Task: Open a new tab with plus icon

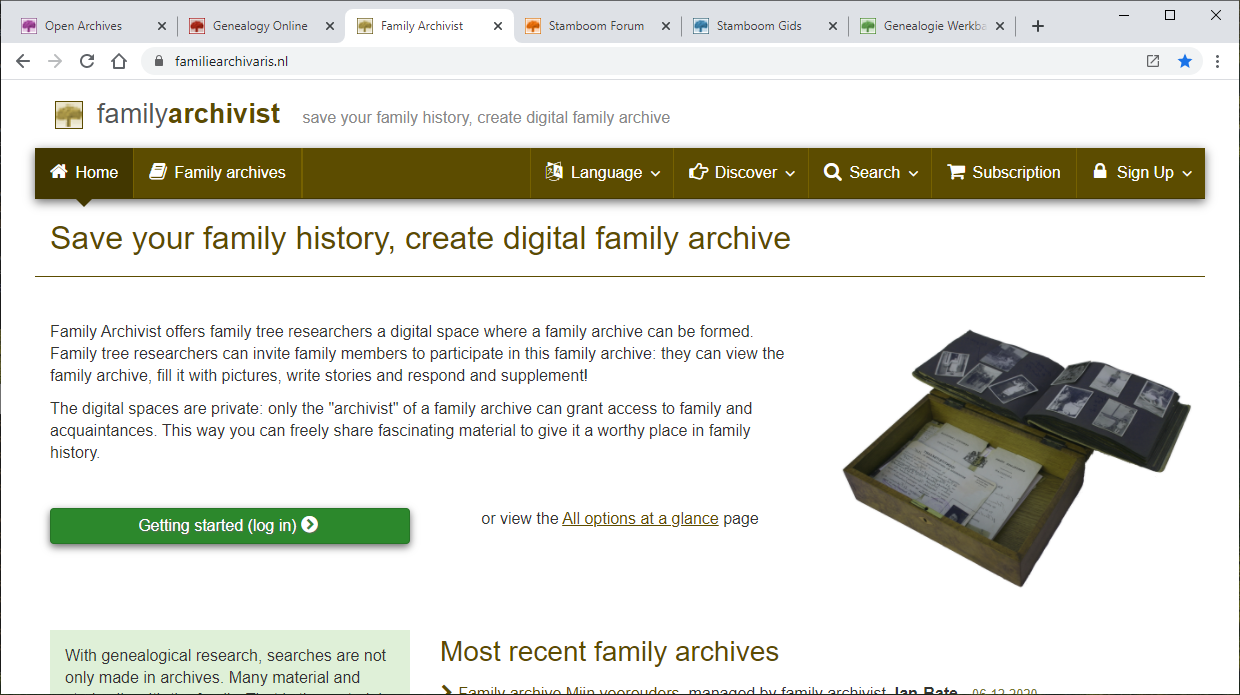Action: tap(1038, 26)
